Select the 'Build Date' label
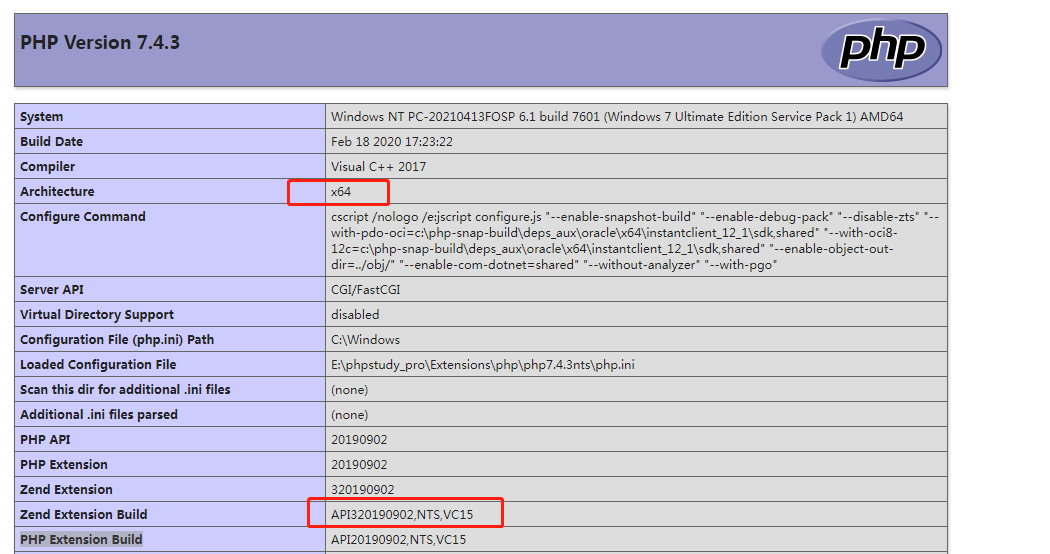Screen dimensions: 1050x554 pyautogui.click(x=52, y=141)
